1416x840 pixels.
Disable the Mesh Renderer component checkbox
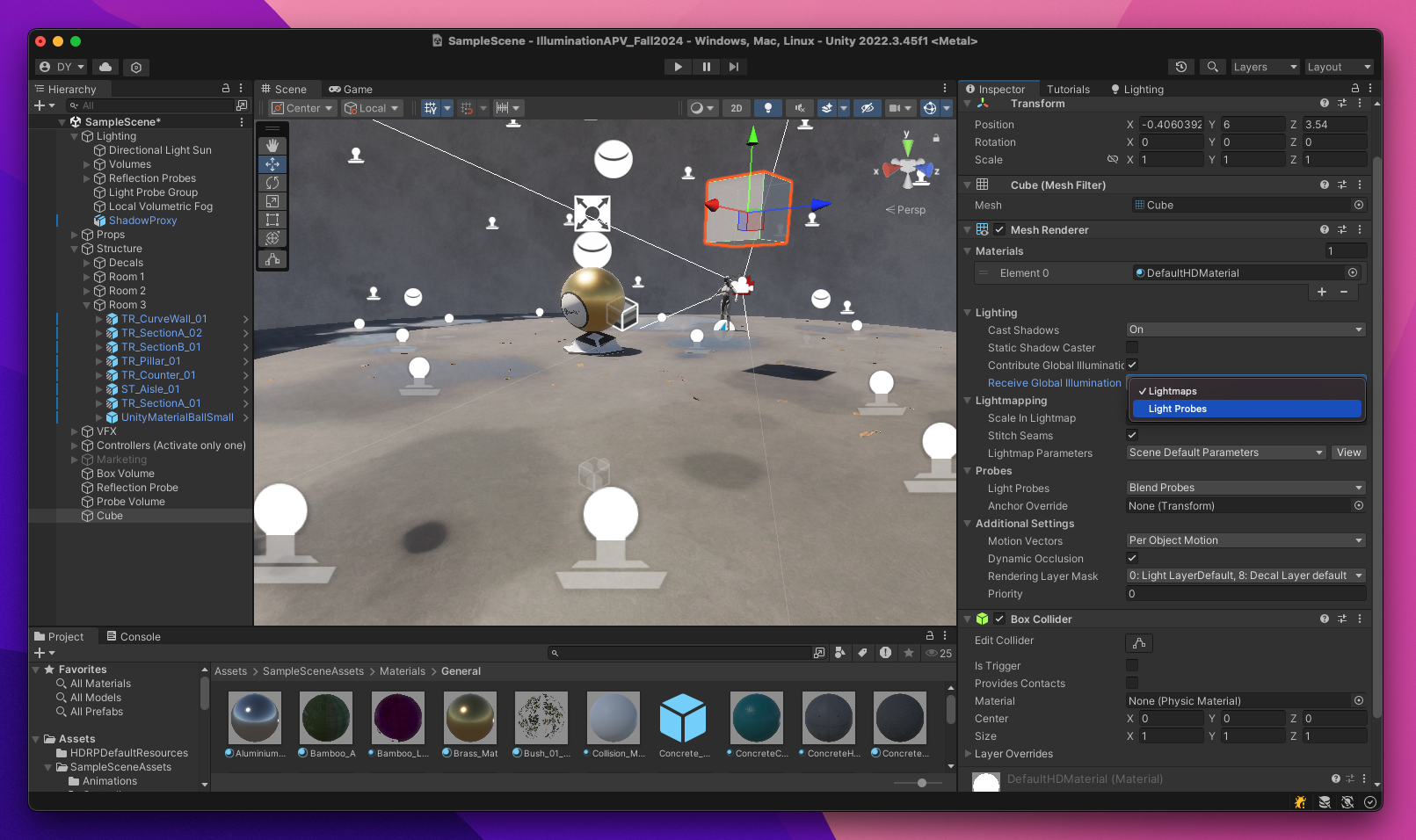[x=999, y=229]
